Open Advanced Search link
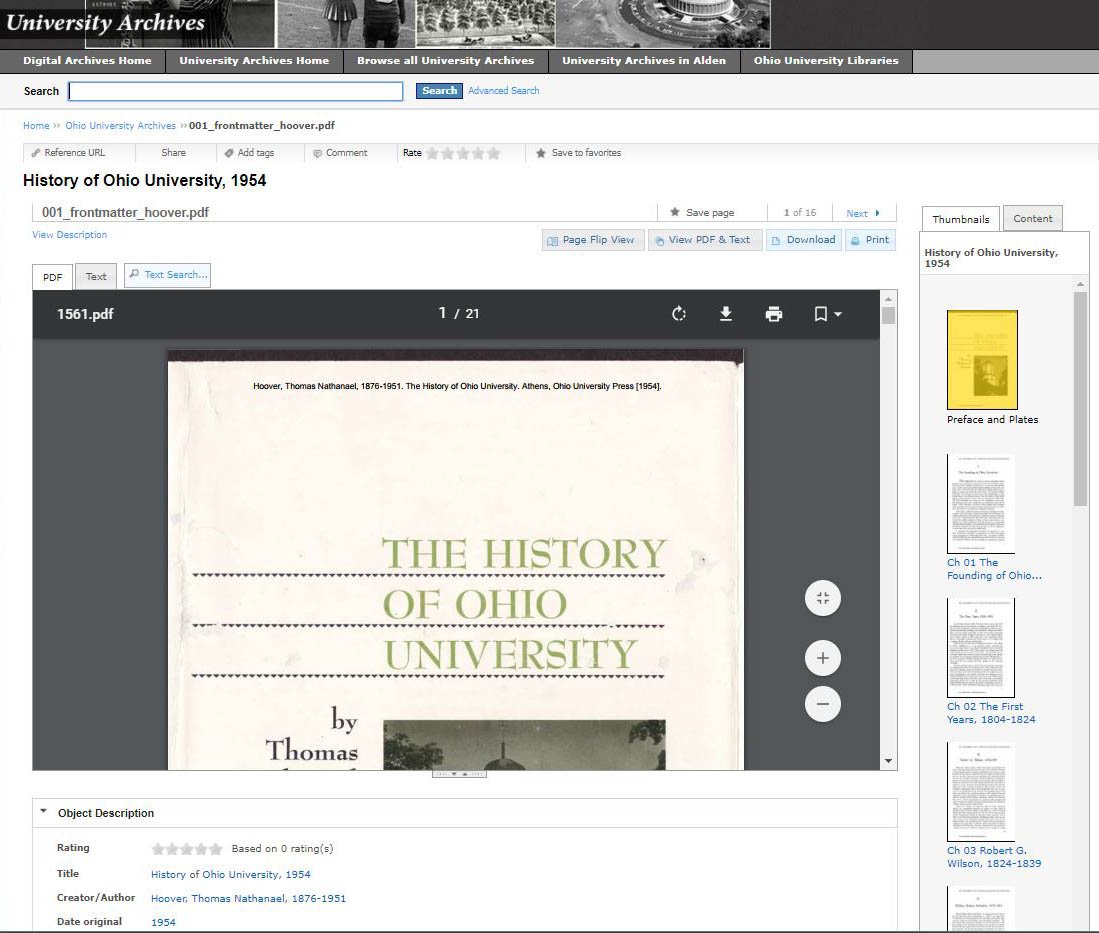 tap(503, 90)
